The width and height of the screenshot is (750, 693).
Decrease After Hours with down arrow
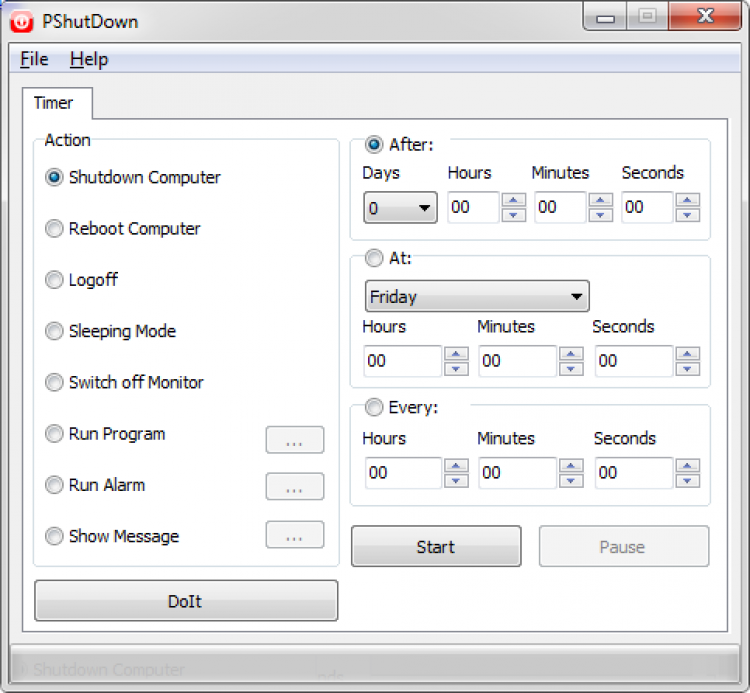click(514, 215)
